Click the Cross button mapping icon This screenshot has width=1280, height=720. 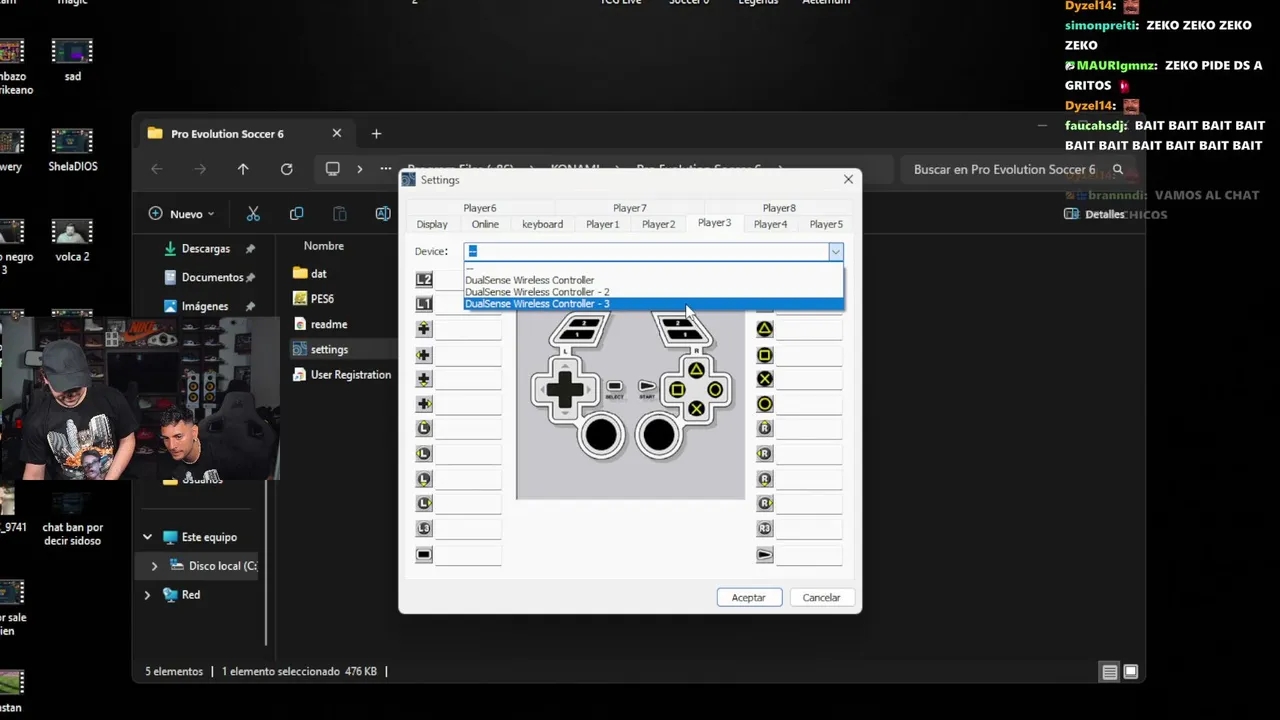coord(765,380)
